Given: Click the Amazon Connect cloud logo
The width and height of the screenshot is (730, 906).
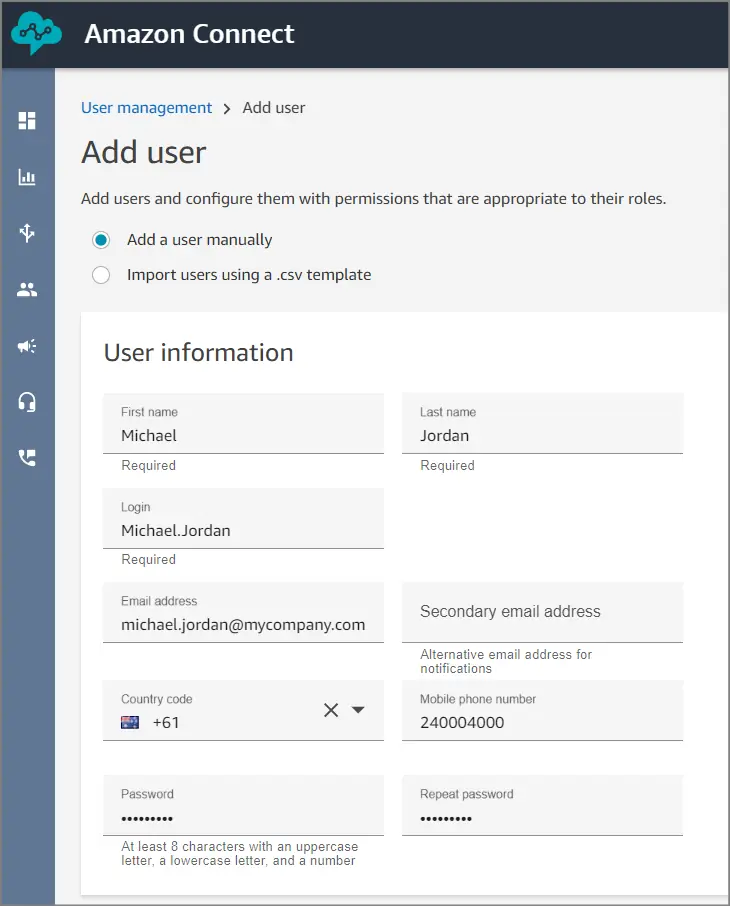Looking at the screenshot, I should (36, 34).
